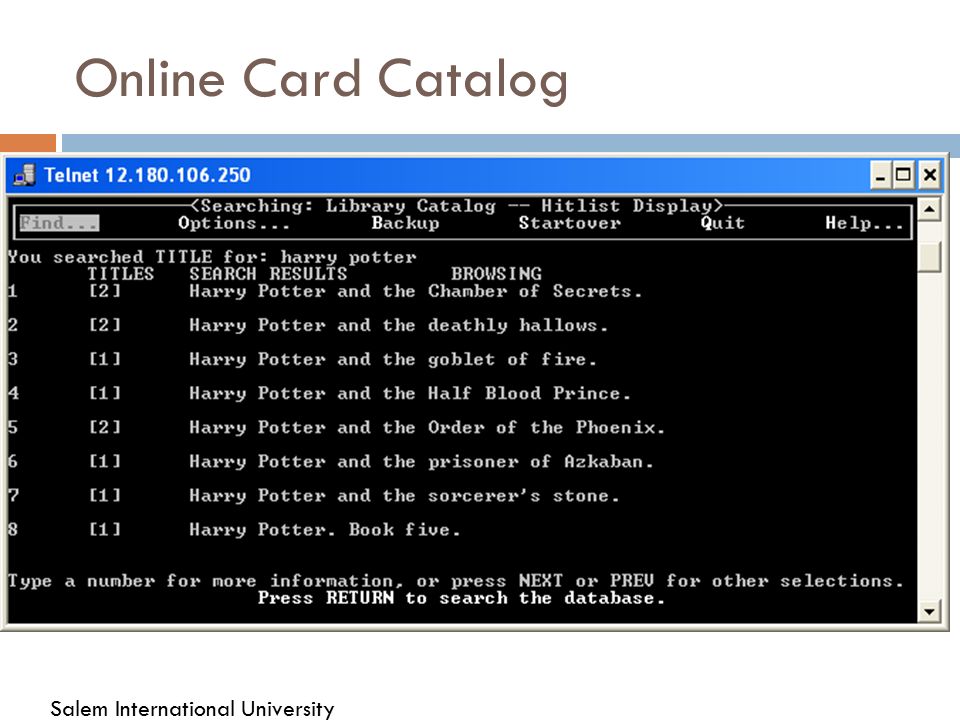The image size is (960, 720).
Task: Open the Help... menu item
Action: pyautogui.click(x=864, y=223)
